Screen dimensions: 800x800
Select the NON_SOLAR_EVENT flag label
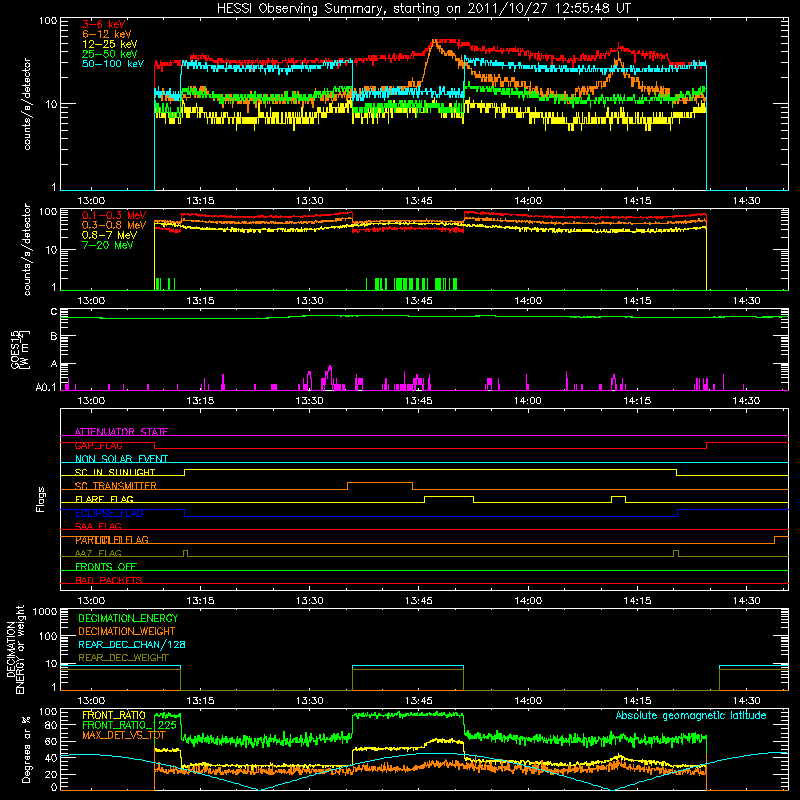[121, 459]
